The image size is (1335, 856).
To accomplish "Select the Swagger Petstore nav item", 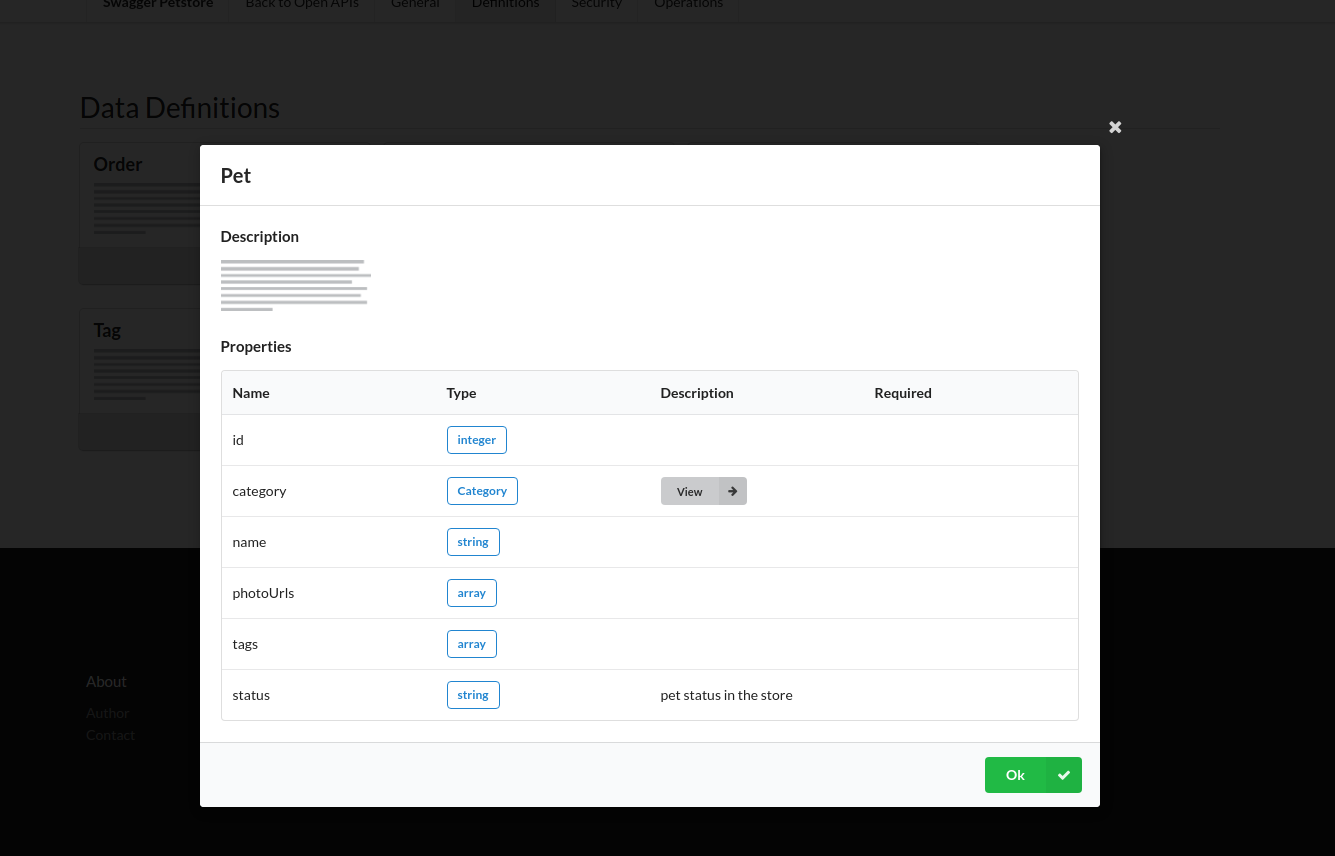I will (x=158, y=5).
